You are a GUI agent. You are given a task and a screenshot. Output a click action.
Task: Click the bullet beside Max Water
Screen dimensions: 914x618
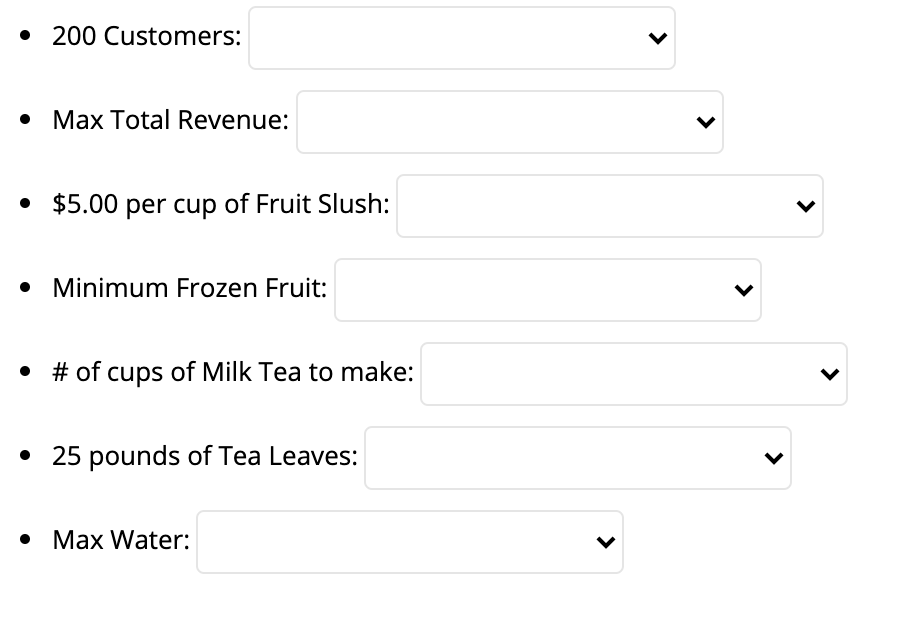pos(24,540)
